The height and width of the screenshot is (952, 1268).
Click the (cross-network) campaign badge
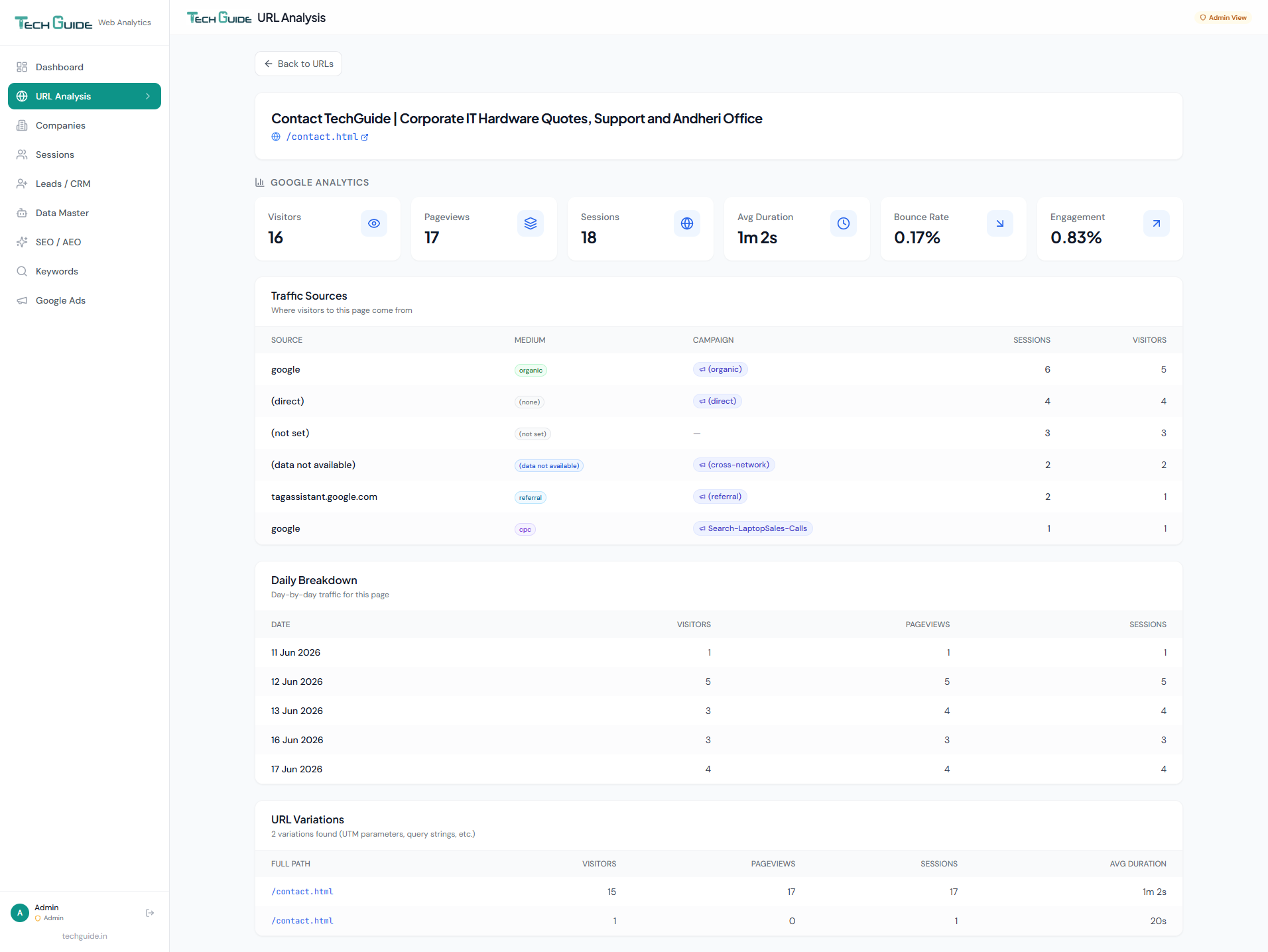[x=734, y=465]
